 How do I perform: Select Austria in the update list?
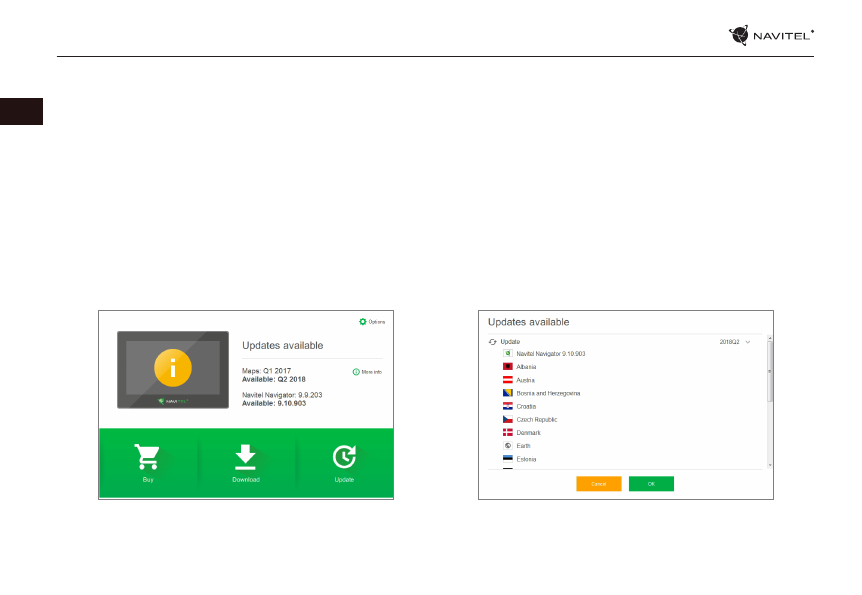click(525, 380)
